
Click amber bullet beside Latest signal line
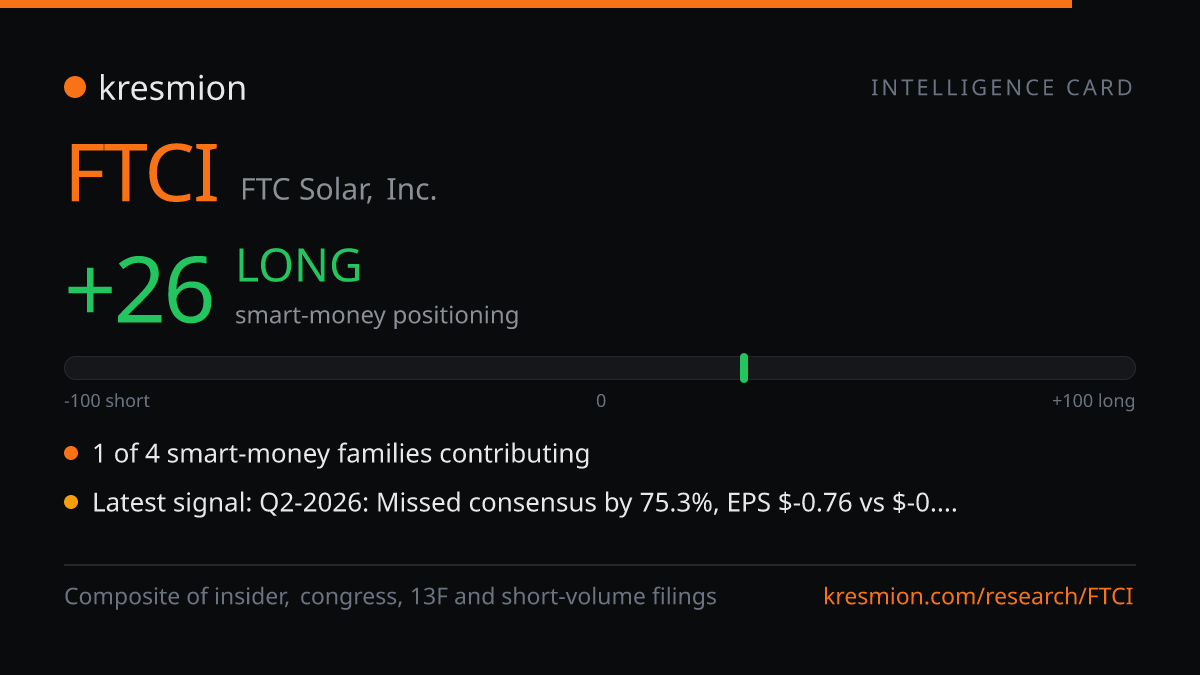pyautogui.click(x=71, y=503)
